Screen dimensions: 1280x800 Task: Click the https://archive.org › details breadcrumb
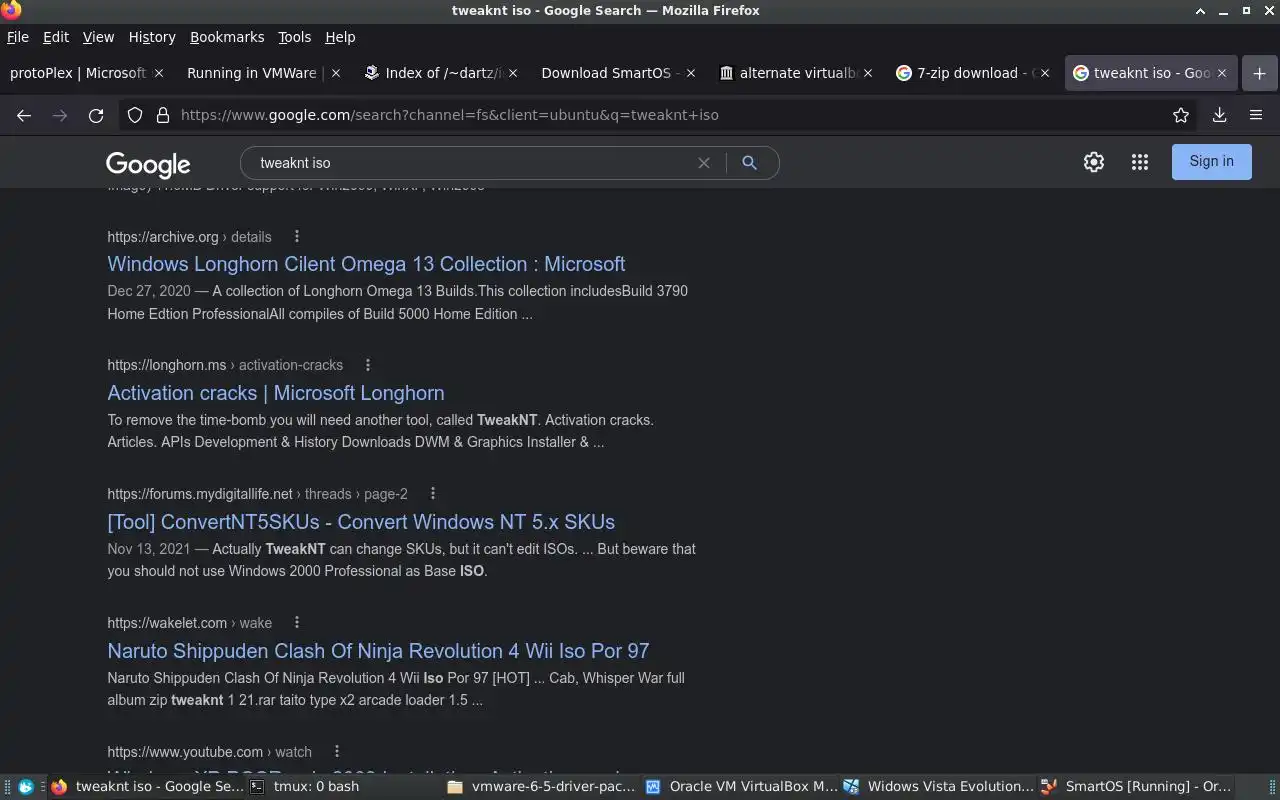(x=189, y=237)
